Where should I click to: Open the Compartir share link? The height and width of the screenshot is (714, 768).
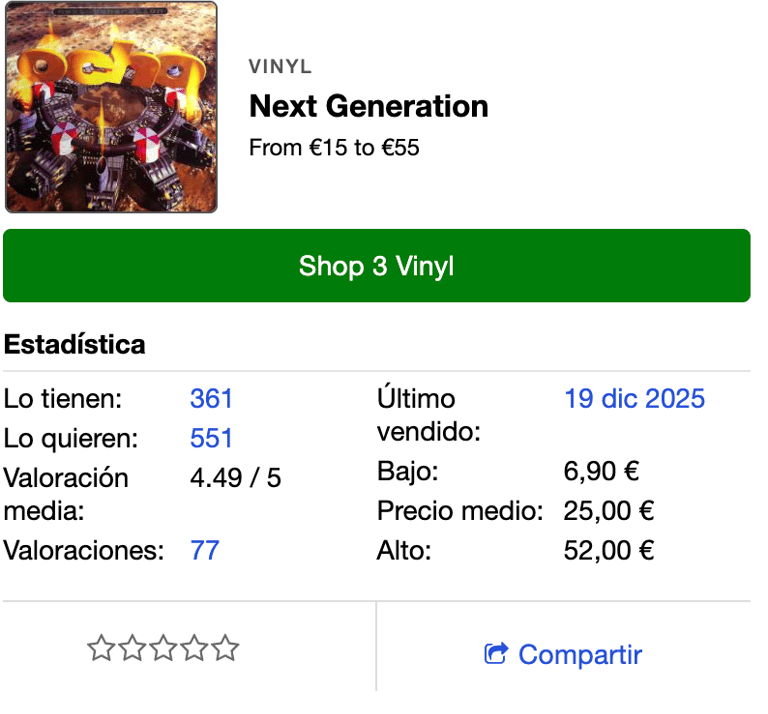579,655
